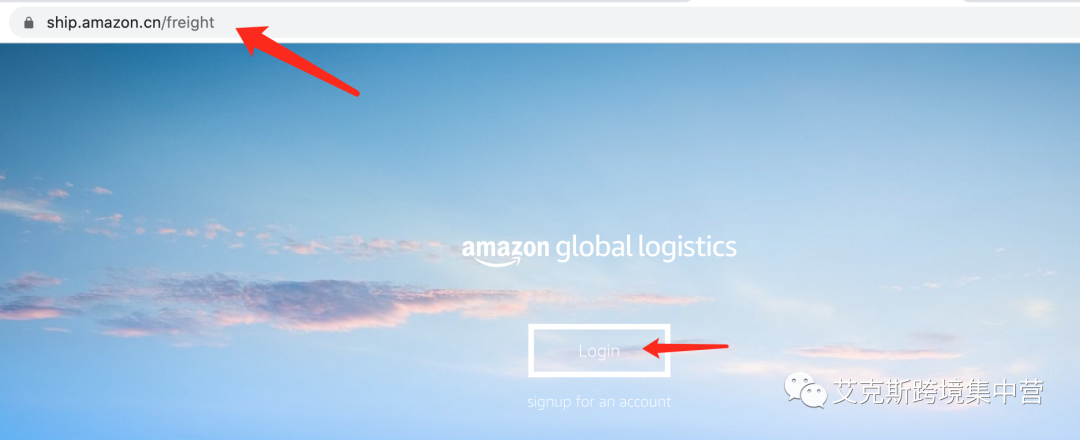This screenshot has width=1080, height=440.
Task: Click the /freight path in the URL
Action: pyautogui.click(x=188, y=23)
